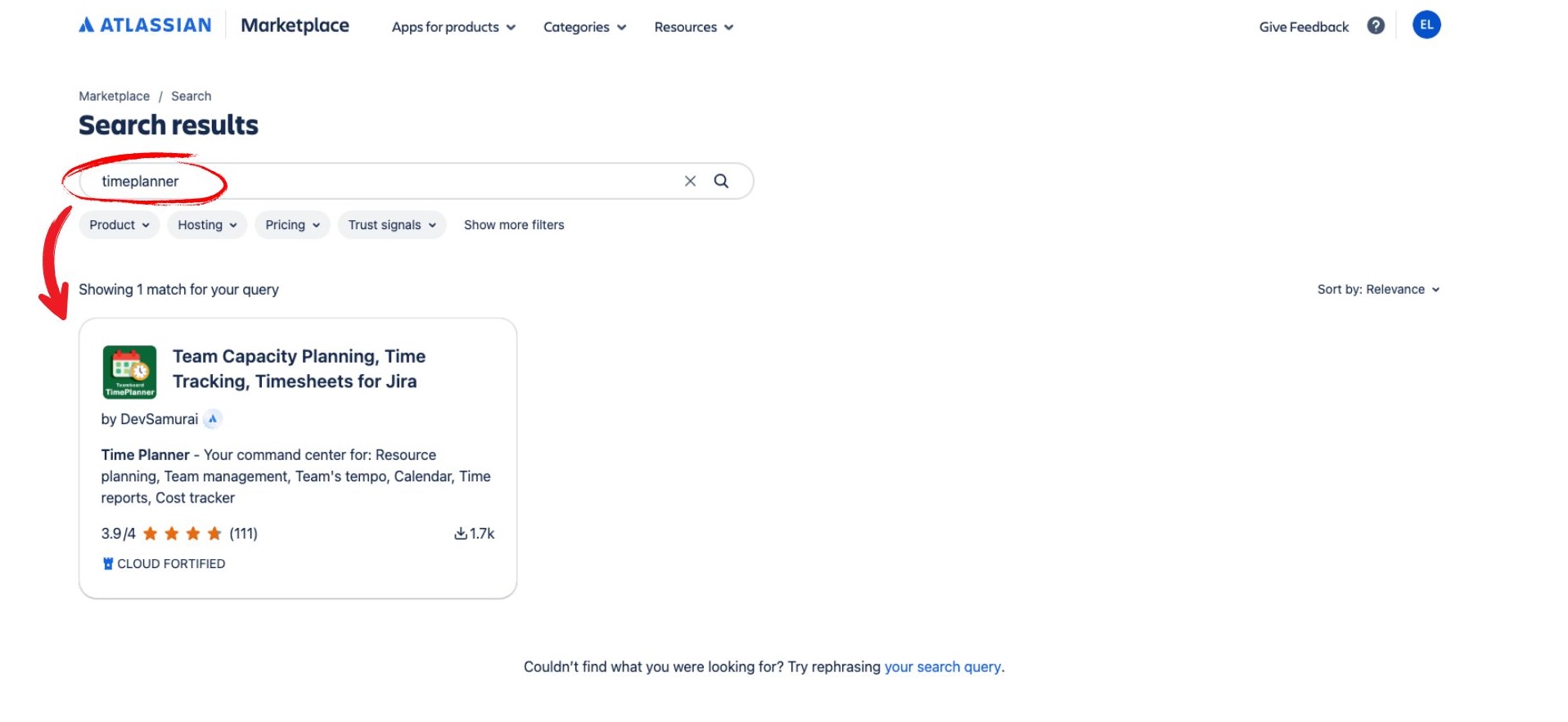Expand the Product filter dropdown
The height and width of the screenshot is (722, 1568).
coord(119,225)
